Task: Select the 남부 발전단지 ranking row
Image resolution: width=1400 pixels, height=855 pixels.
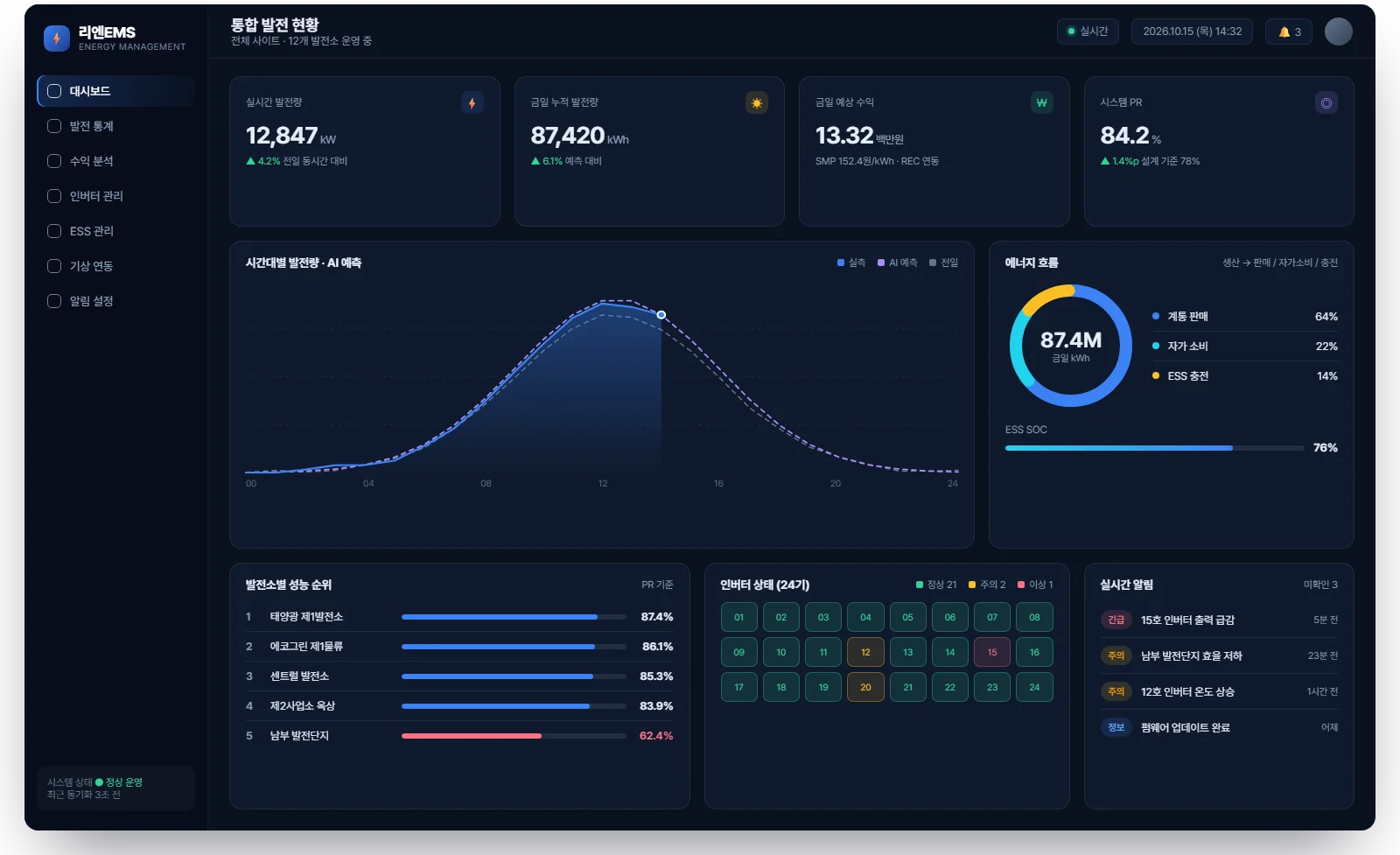Action: point(459,736)
